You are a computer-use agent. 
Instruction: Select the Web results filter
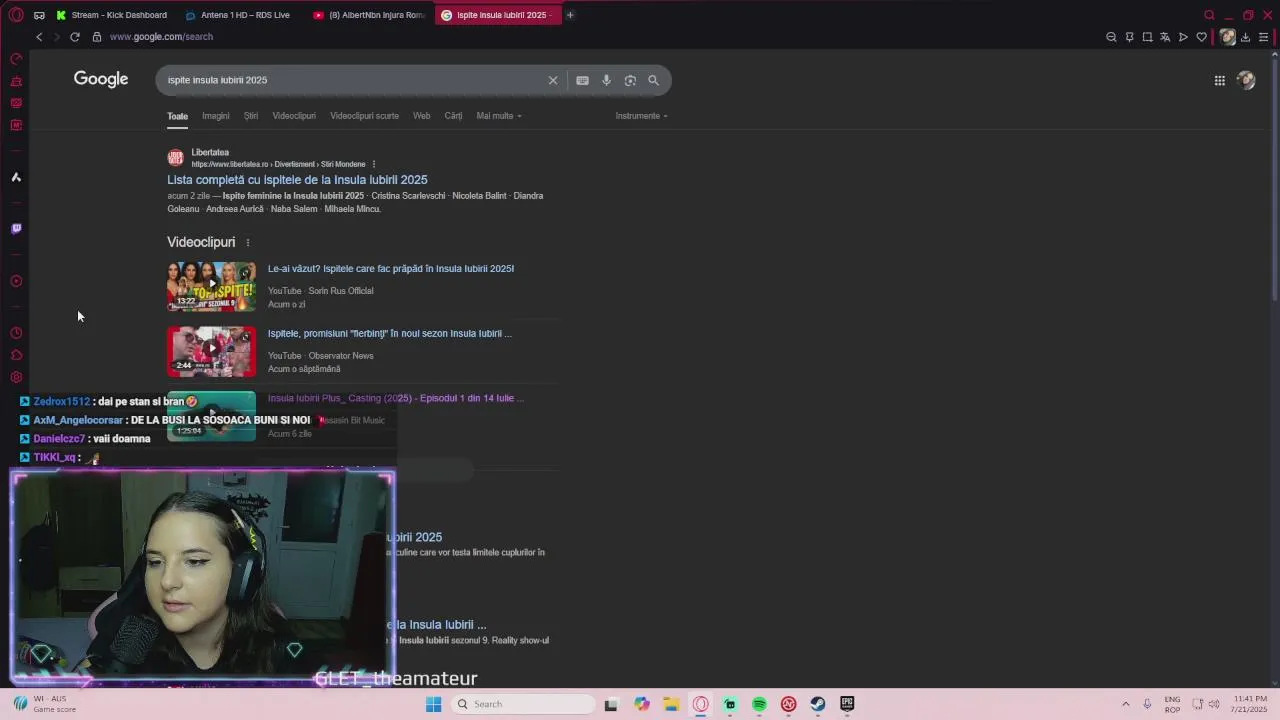(422, 116)
